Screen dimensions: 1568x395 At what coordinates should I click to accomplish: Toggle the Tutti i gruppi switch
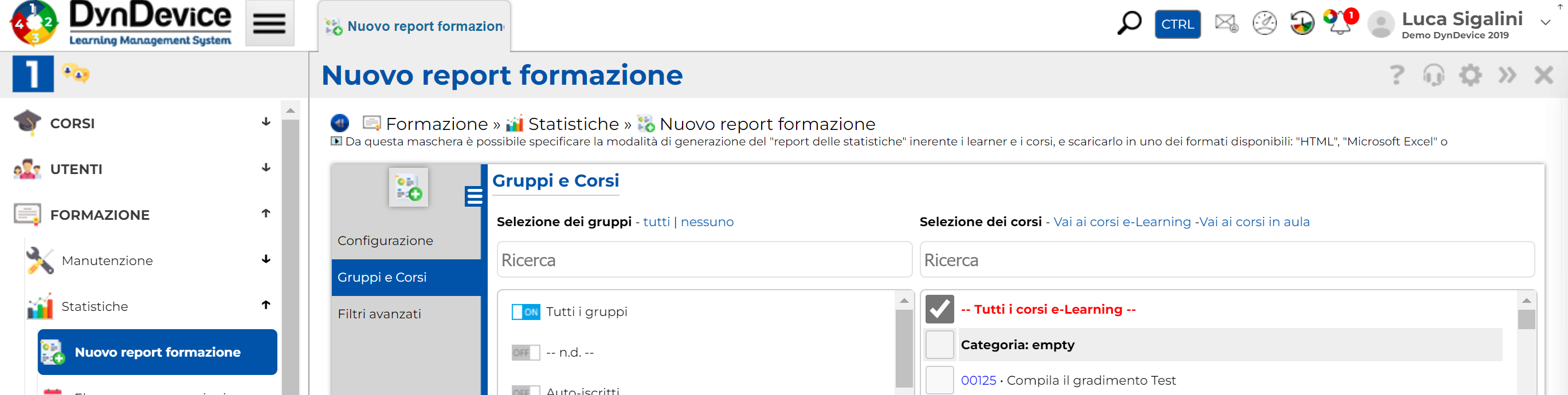526,312
